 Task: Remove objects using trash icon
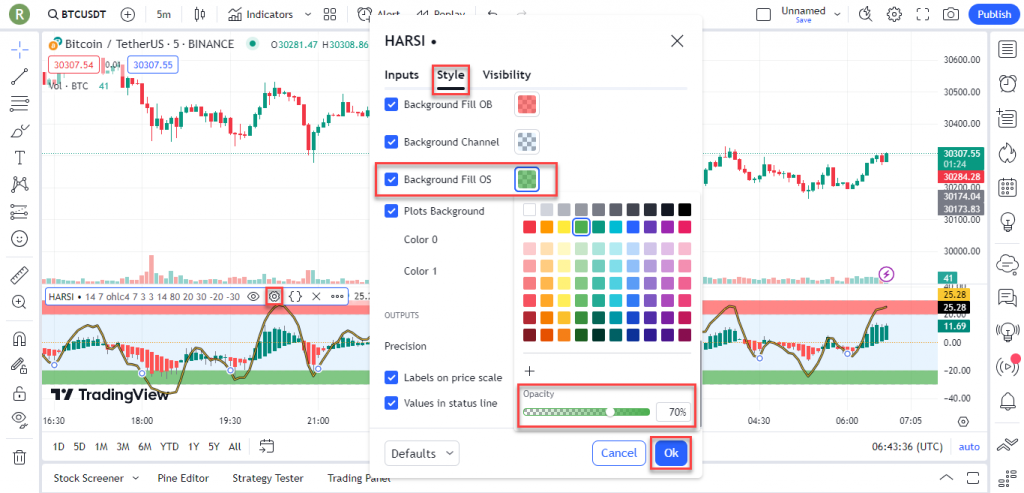[20, 457]
